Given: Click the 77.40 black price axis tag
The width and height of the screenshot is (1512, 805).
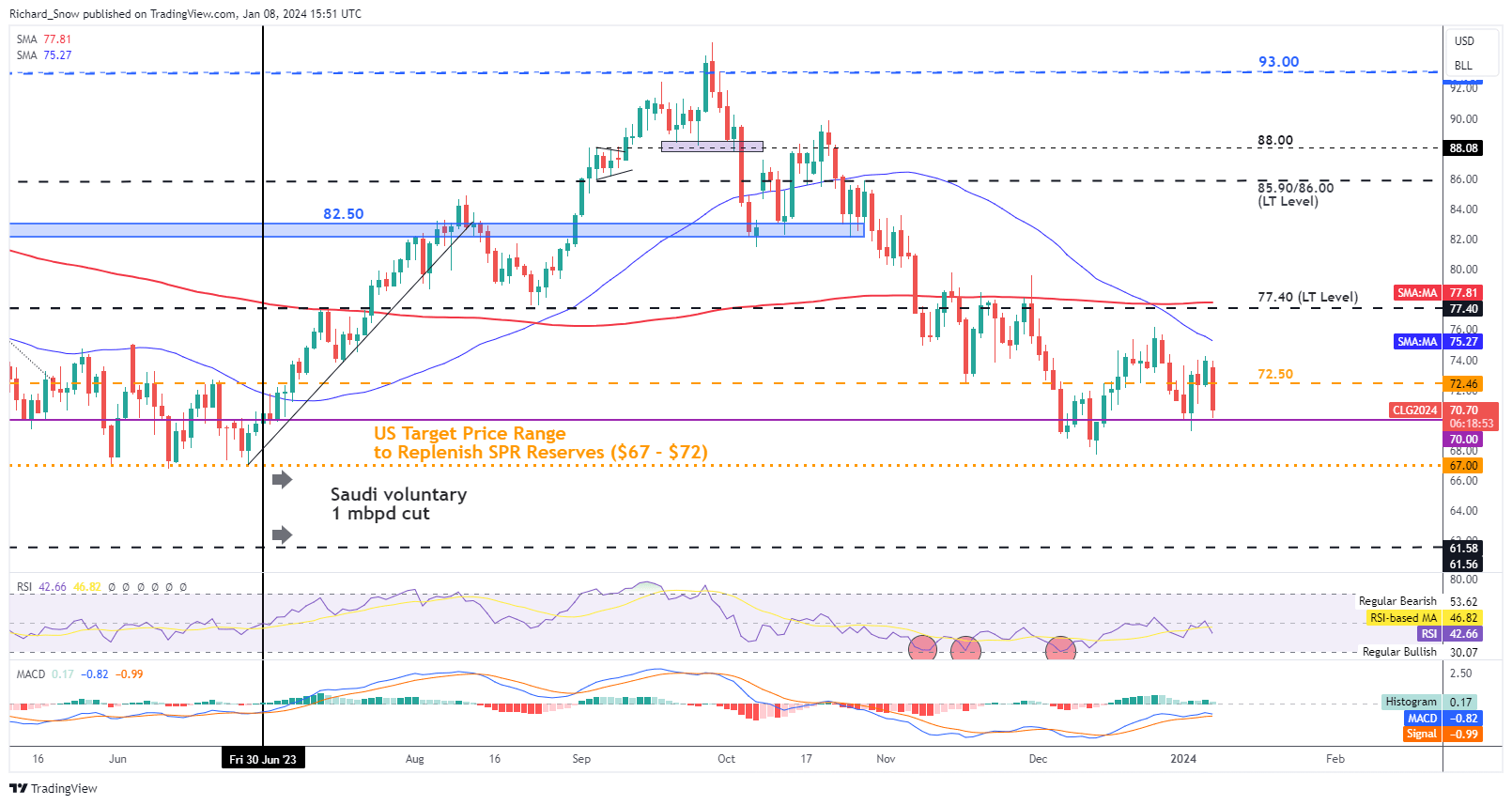Looking at the screenshot, I should pyautogui.click(x=1463, y=309).
